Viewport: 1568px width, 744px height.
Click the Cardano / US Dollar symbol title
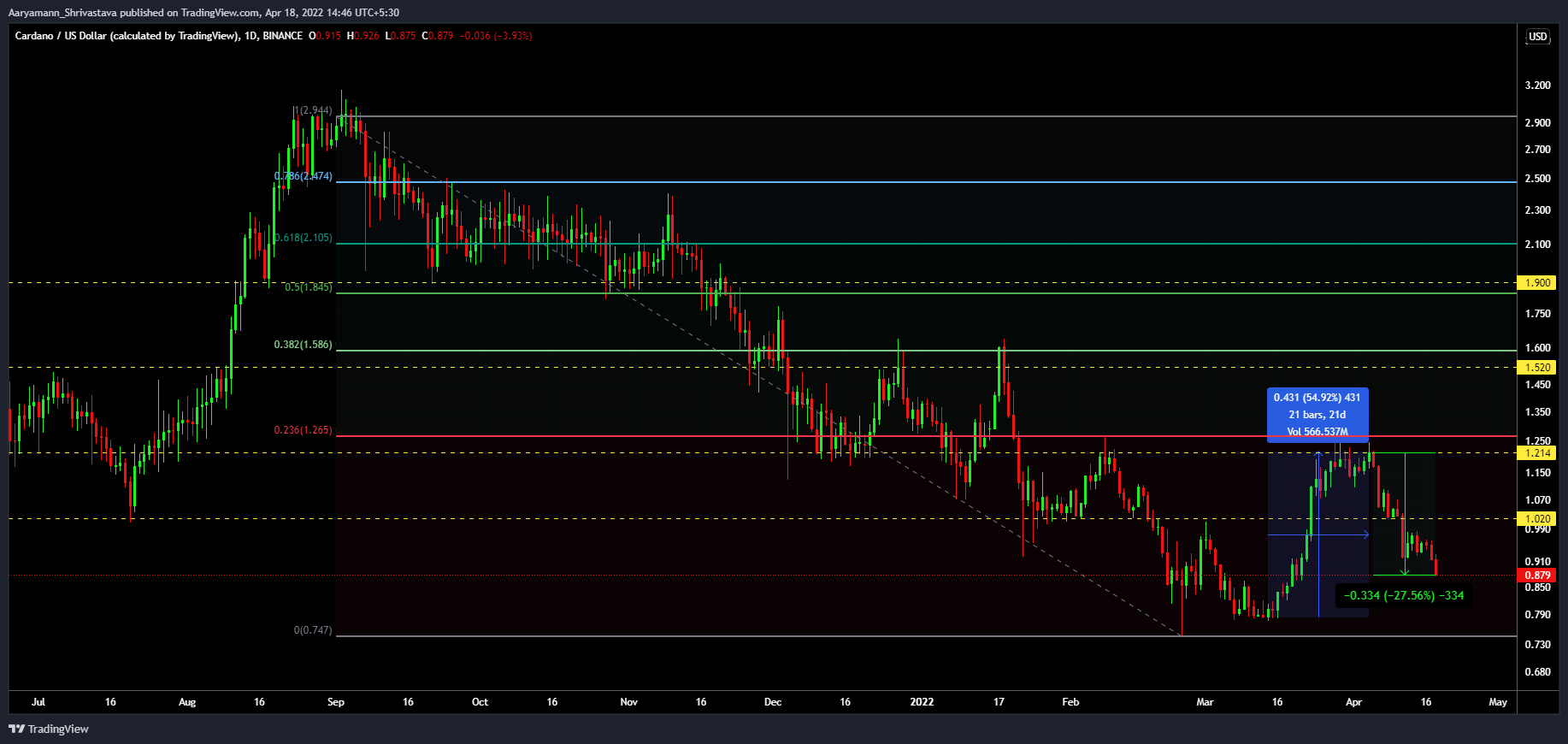127,36
